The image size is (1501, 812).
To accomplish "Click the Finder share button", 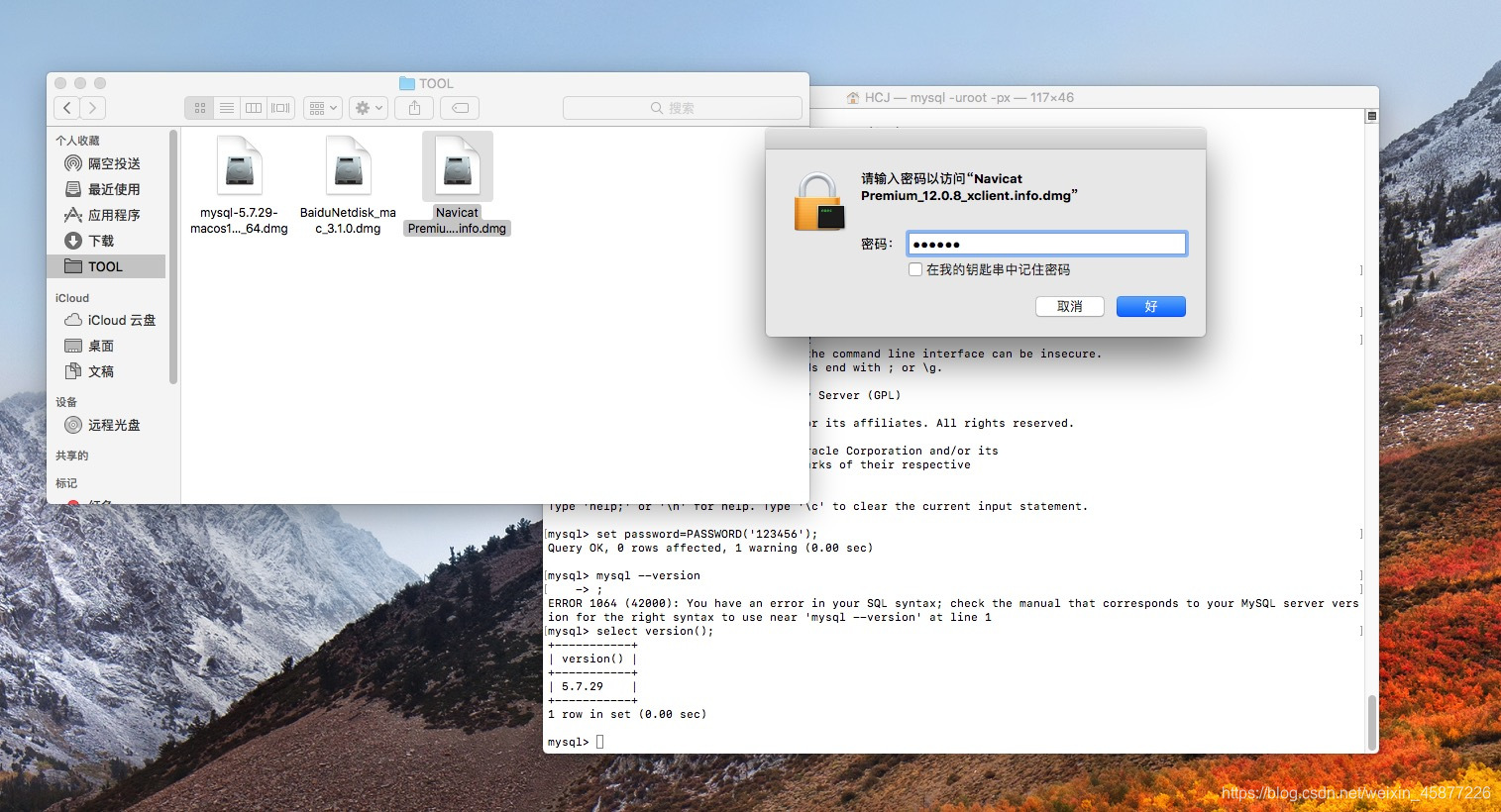I will pos(415,108).
